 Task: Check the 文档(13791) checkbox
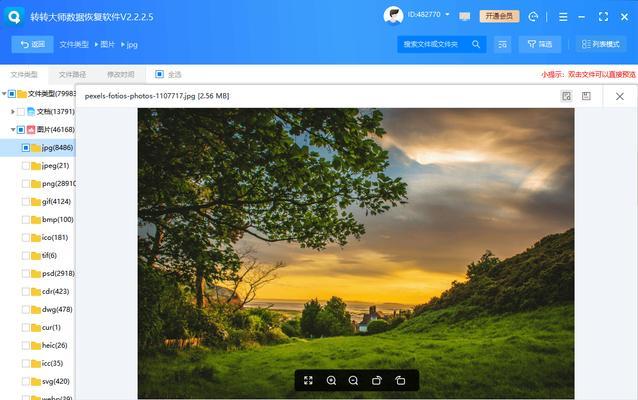(x=21, y=111)
